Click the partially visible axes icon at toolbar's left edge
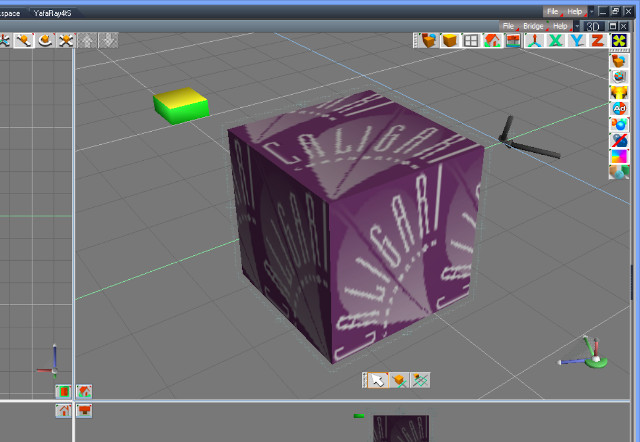This screenshot has height=442, width=640. 5,40
